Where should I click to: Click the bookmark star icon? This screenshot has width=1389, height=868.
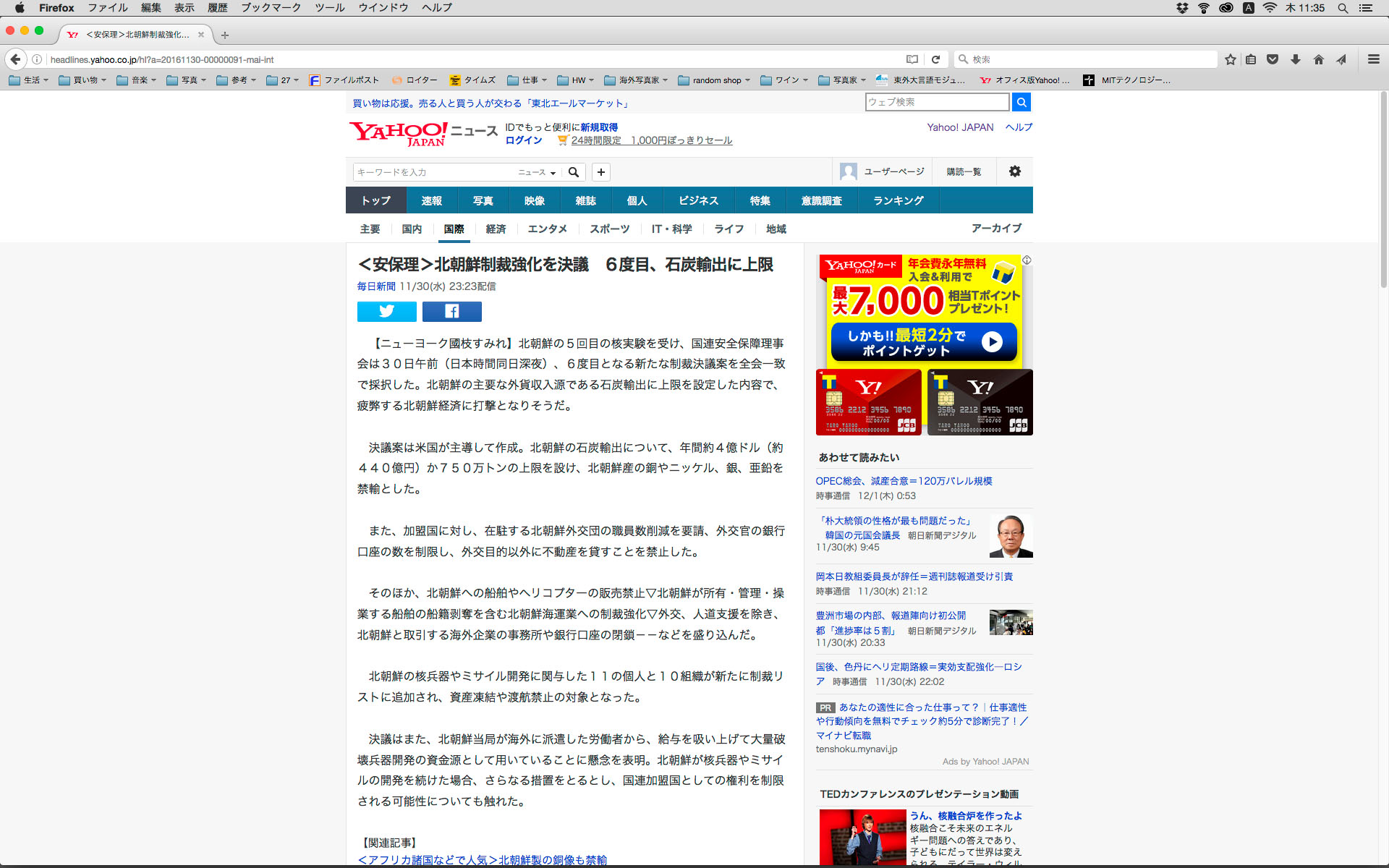1230,59
